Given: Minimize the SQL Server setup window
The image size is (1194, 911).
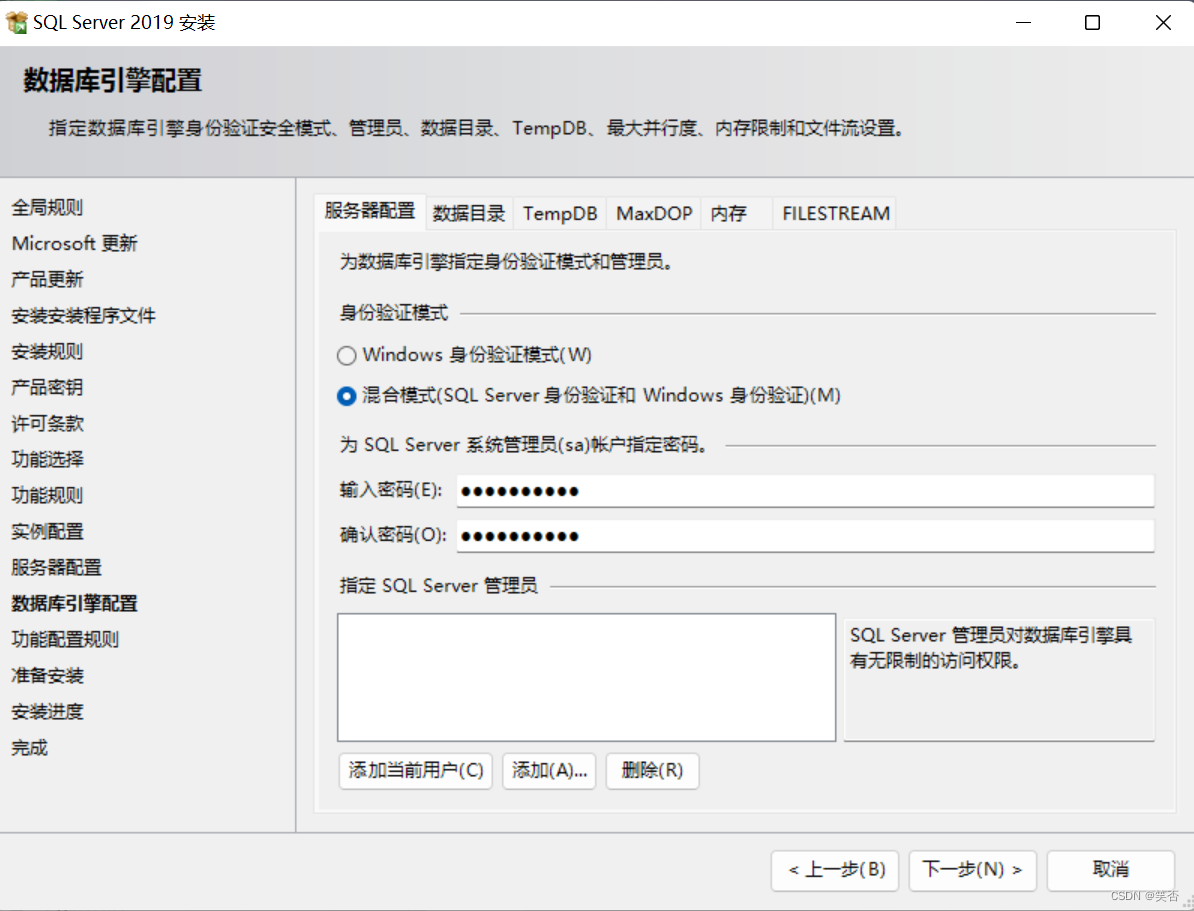Looking at the screenshot, I should (x=1023, y=23).
